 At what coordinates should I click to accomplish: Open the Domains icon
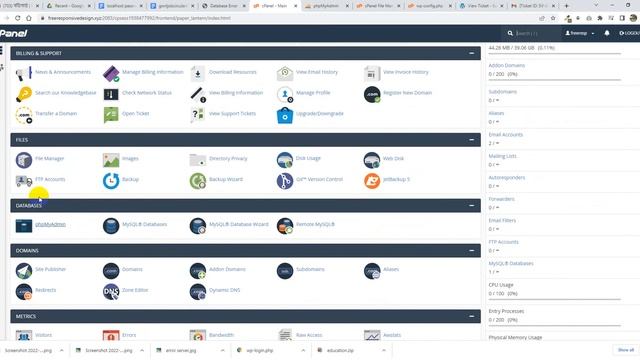pyautogui.click(x=111, y=271)
